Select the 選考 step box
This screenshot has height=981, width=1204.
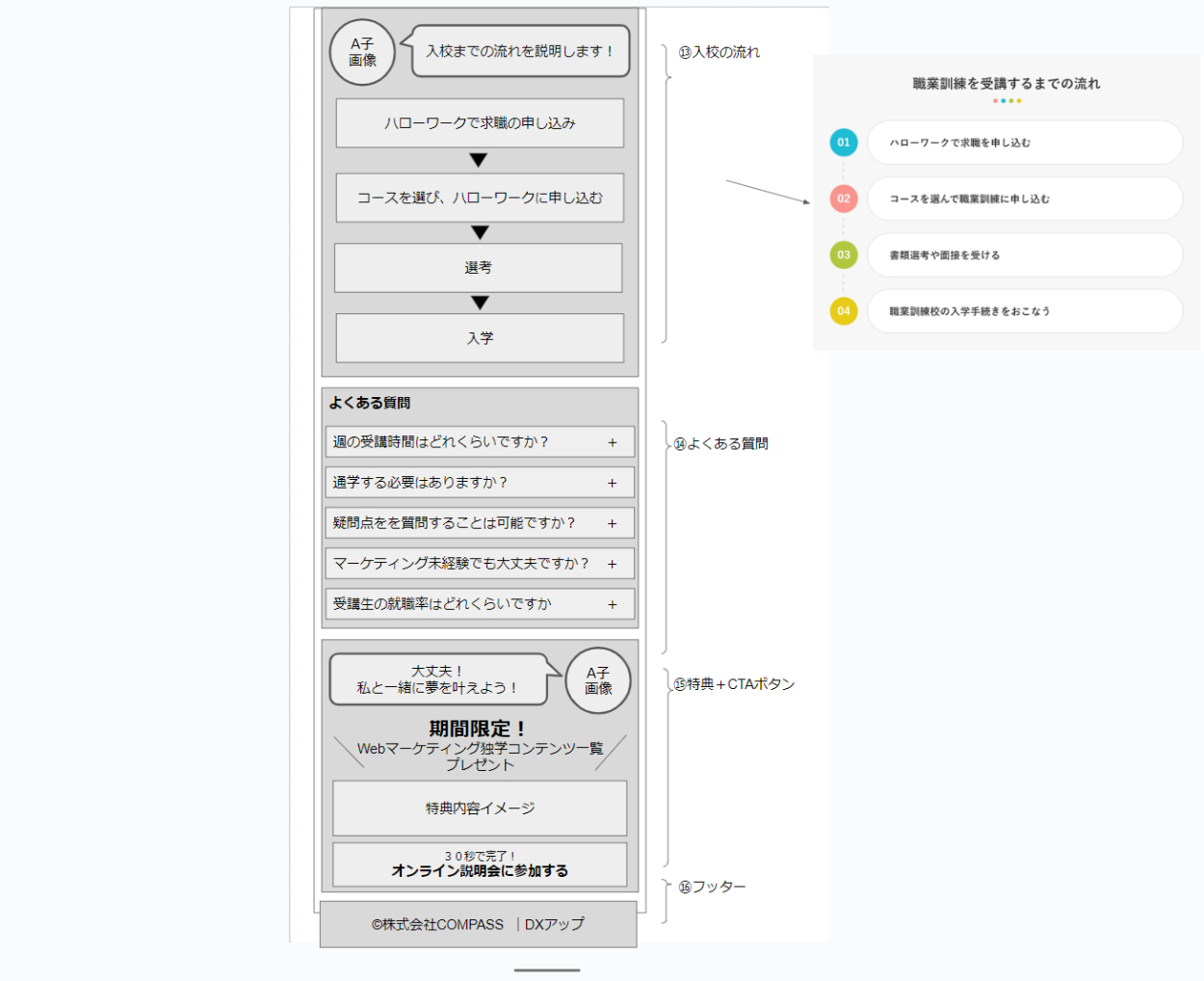pyautogui.click(x=478, y=268)
